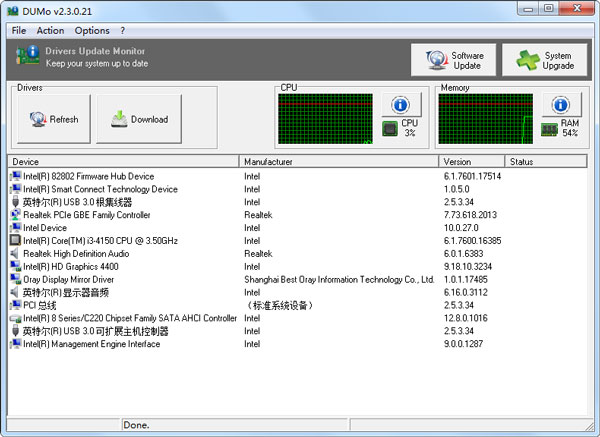Click the CPU usage graph
600x437 pixels.
click(x=325, y=119)
